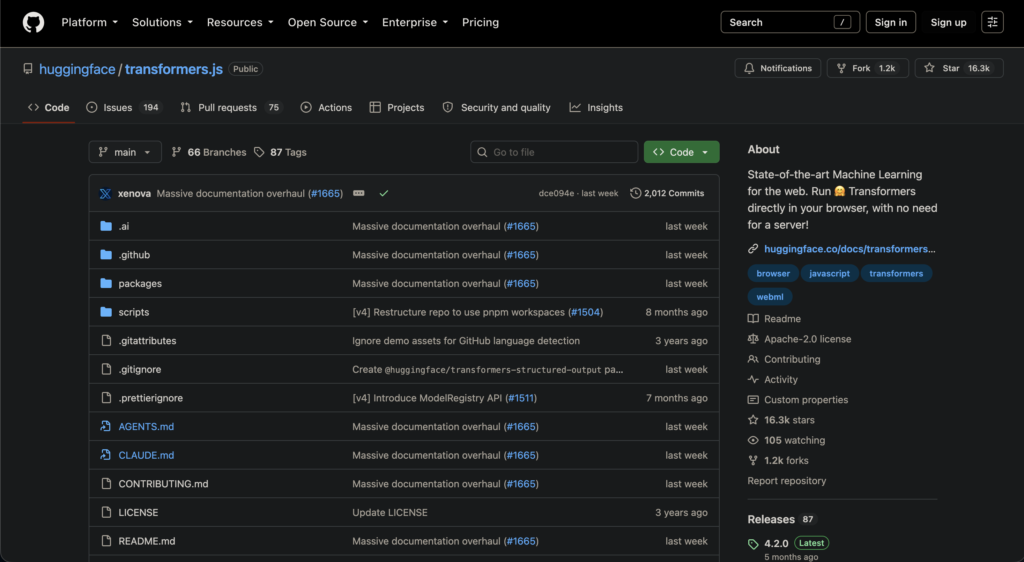1024x562 pixels.
Task: Click the Readme book icon
Action: pos(753,319)
